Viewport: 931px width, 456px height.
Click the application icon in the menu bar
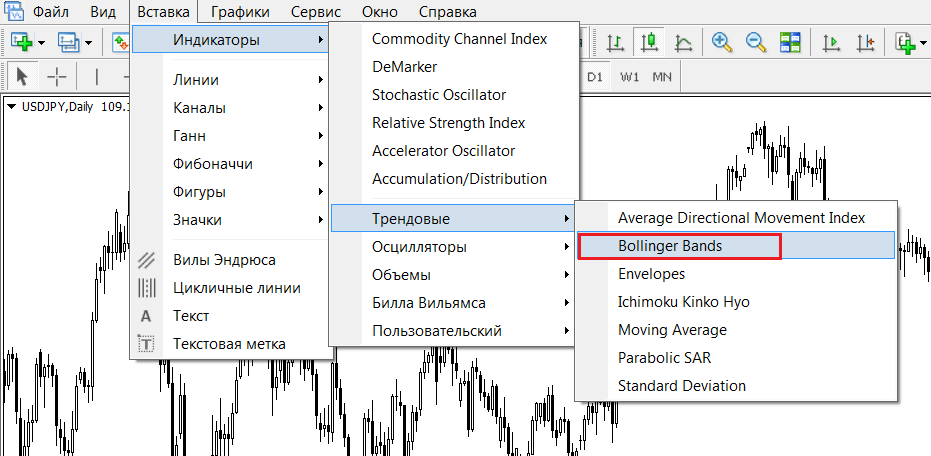click(x=12, y=10)
